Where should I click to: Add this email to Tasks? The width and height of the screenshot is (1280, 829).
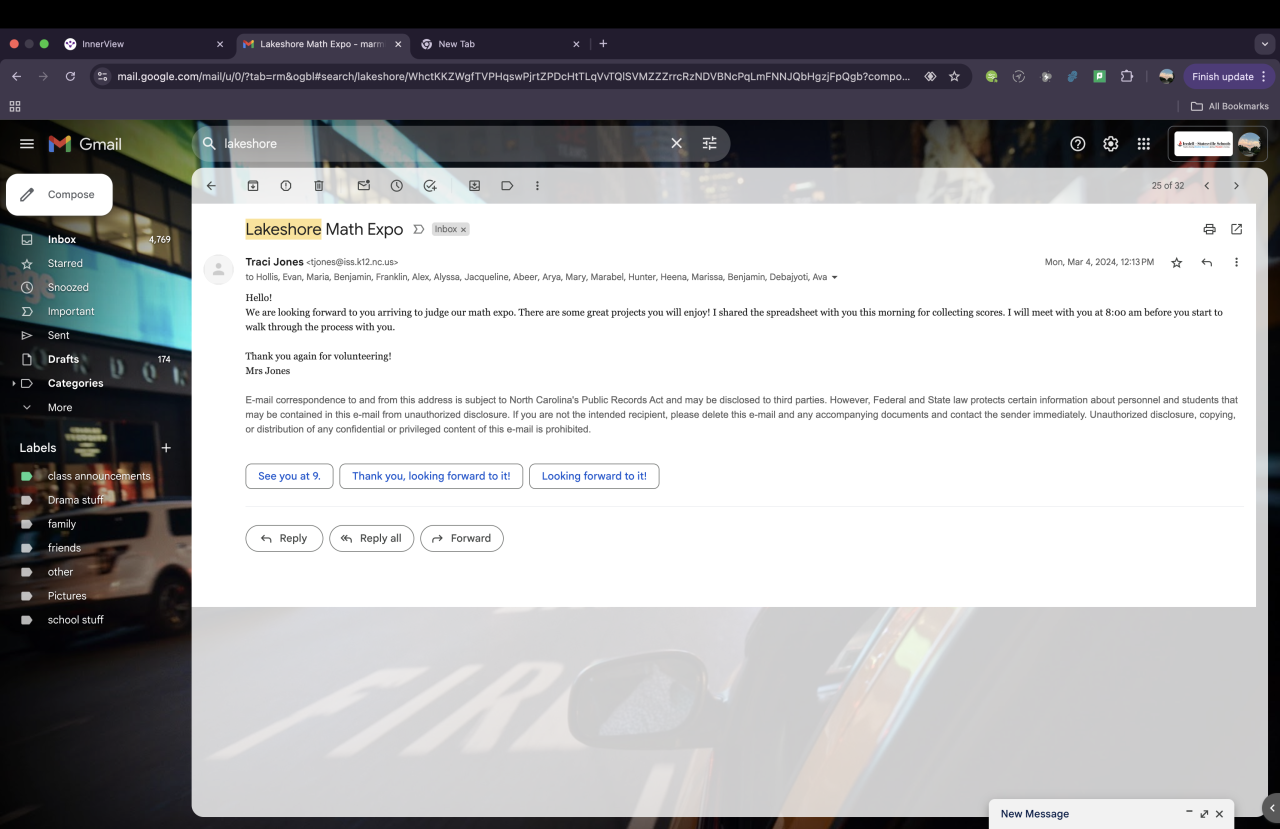coord(430,186)
